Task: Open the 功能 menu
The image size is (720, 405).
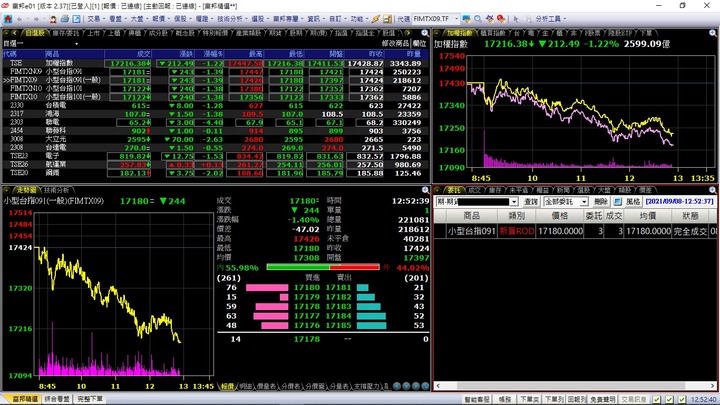Action: pos(359,19)
